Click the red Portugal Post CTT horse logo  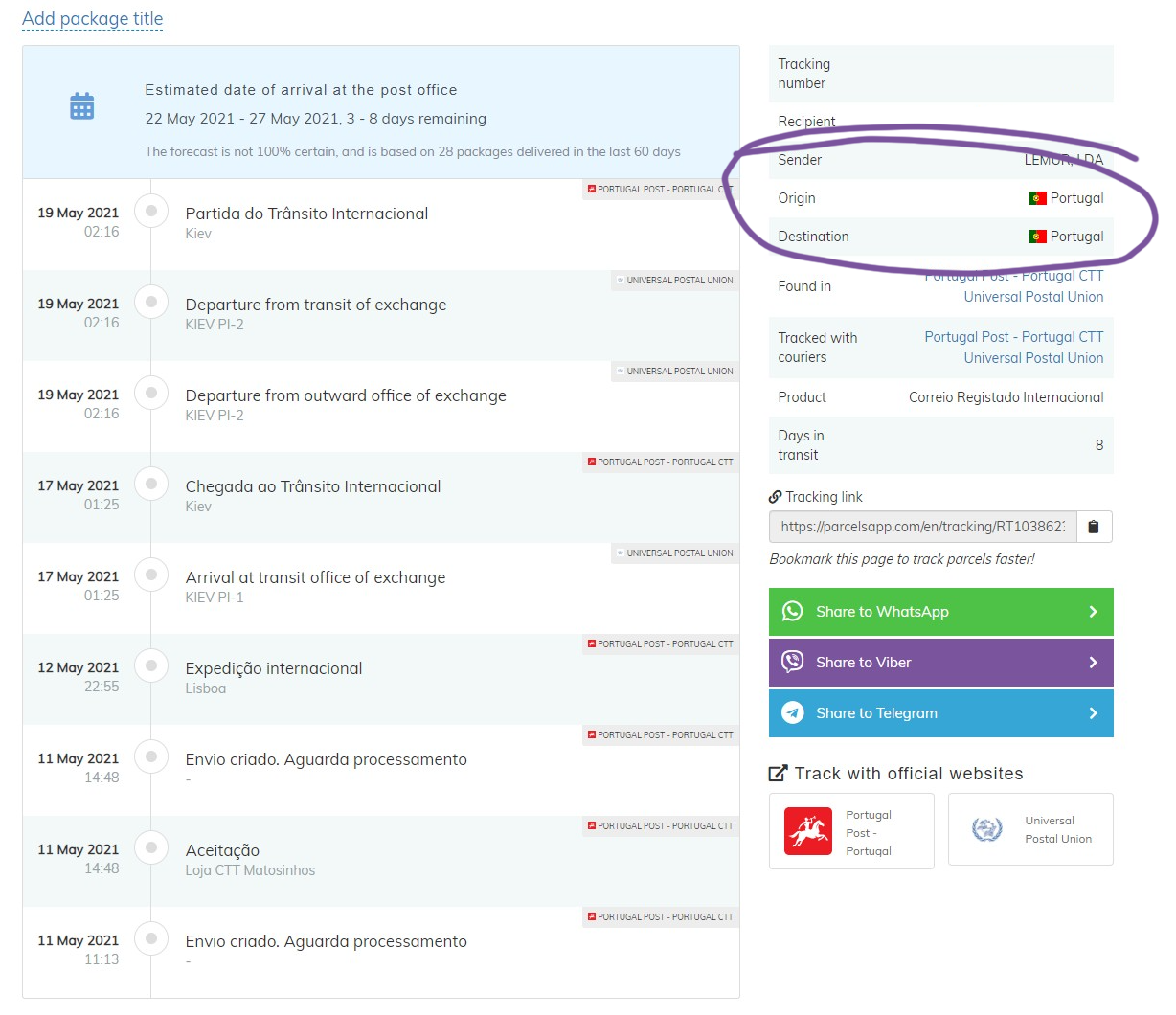[x=808, y=831]
